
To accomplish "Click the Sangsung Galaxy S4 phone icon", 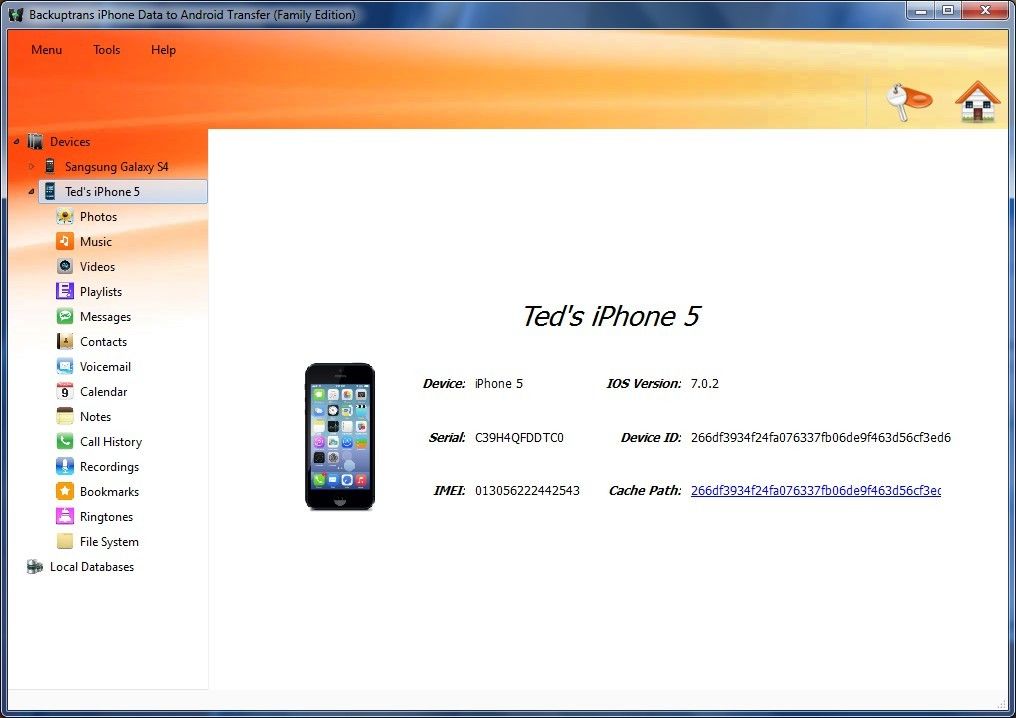I will pyautogui.click(x=50, y=167).
